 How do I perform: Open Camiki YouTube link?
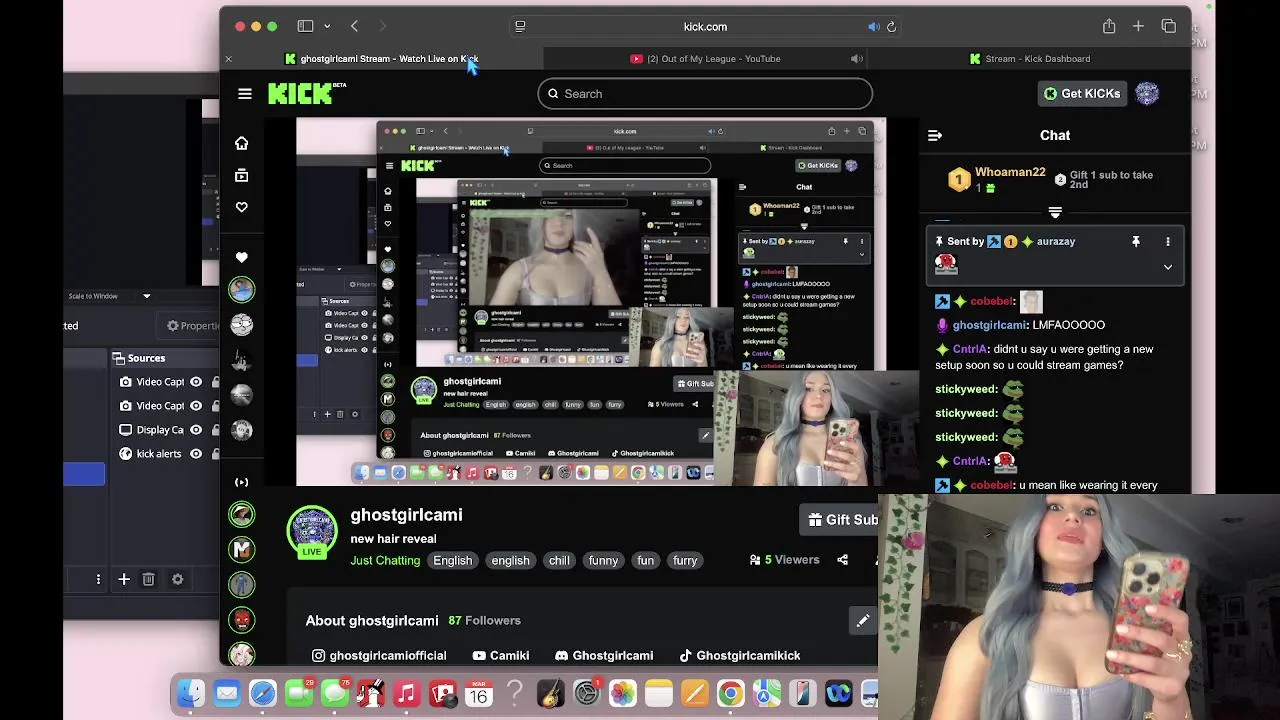point(500,655)
